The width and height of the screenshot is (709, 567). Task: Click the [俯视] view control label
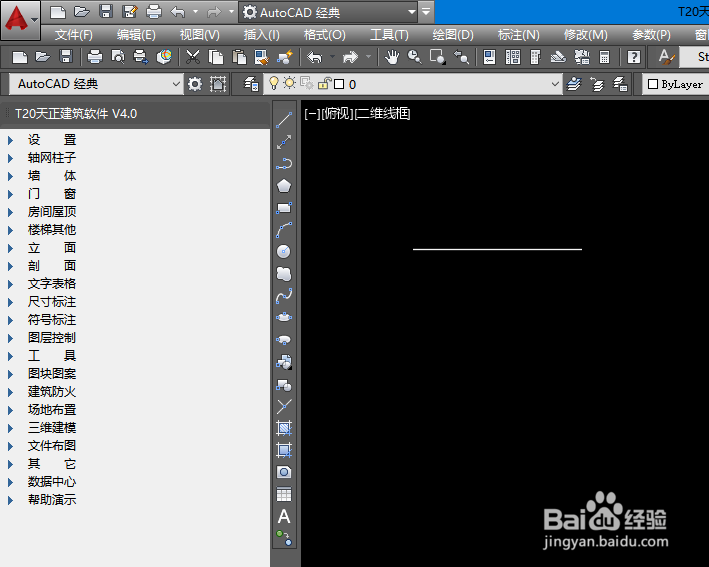(x=337, y=113)
